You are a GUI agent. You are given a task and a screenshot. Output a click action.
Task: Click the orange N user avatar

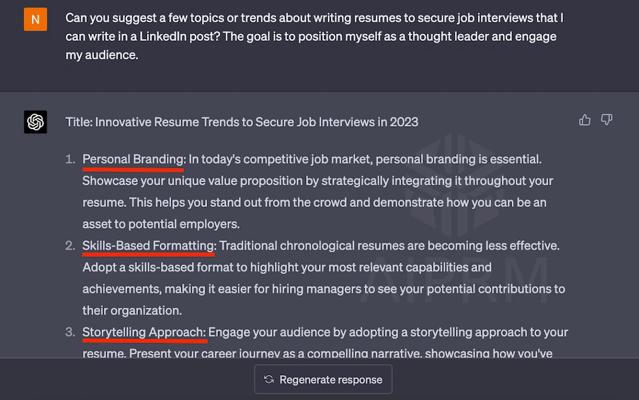(x=35, y=20)
